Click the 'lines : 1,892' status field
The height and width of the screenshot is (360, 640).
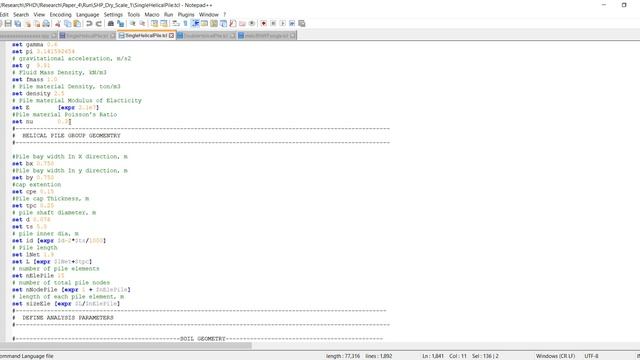pos(379,356)
